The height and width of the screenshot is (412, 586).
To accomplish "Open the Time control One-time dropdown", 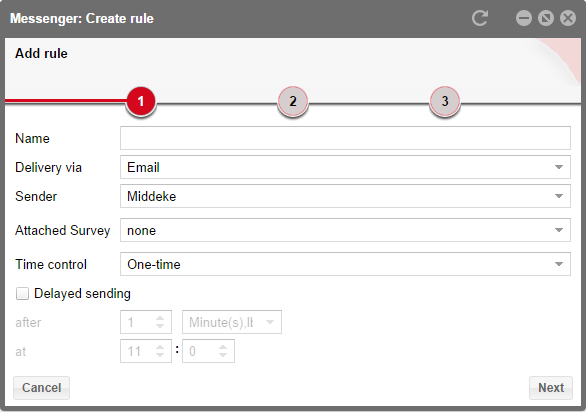I will pos(345,264).
